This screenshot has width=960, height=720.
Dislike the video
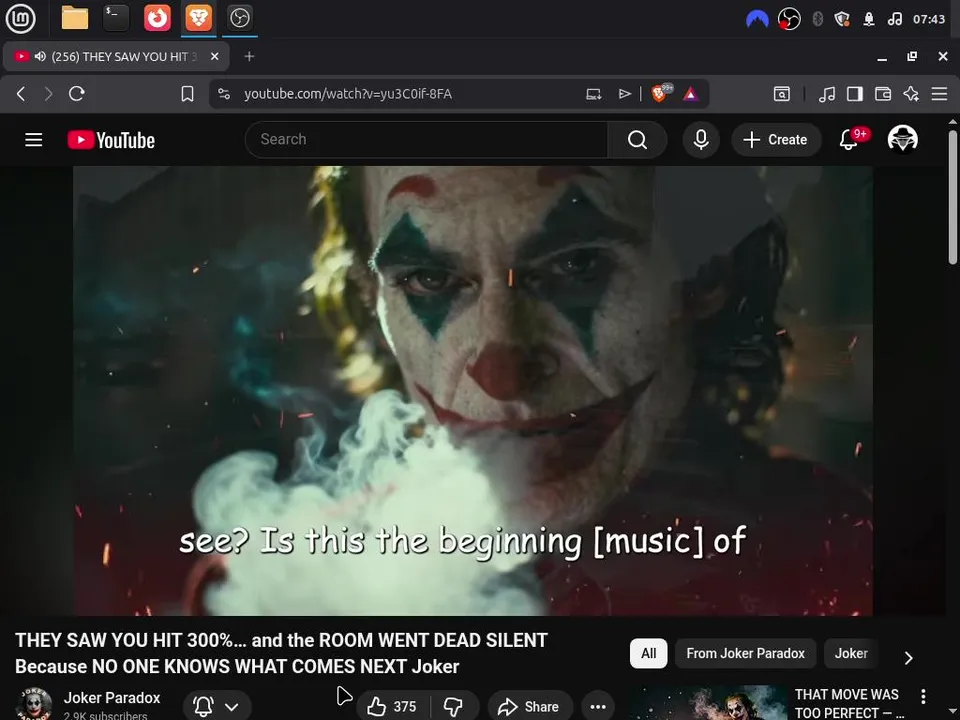[x=453, y=707]
